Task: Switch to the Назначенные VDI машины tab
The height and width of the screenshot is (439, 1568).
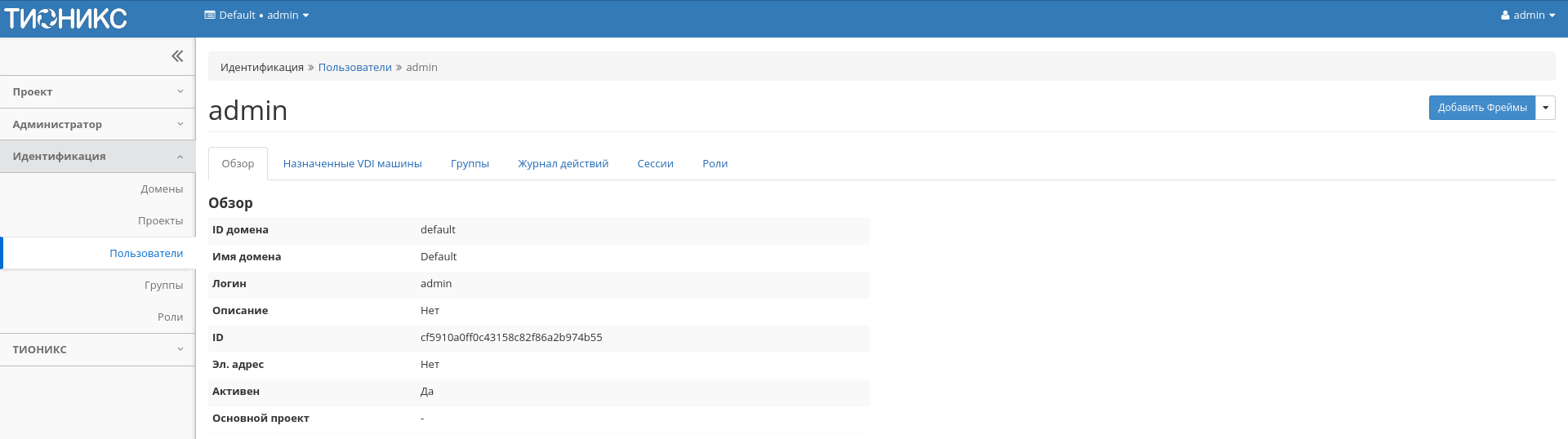Action: pos(352,164)
